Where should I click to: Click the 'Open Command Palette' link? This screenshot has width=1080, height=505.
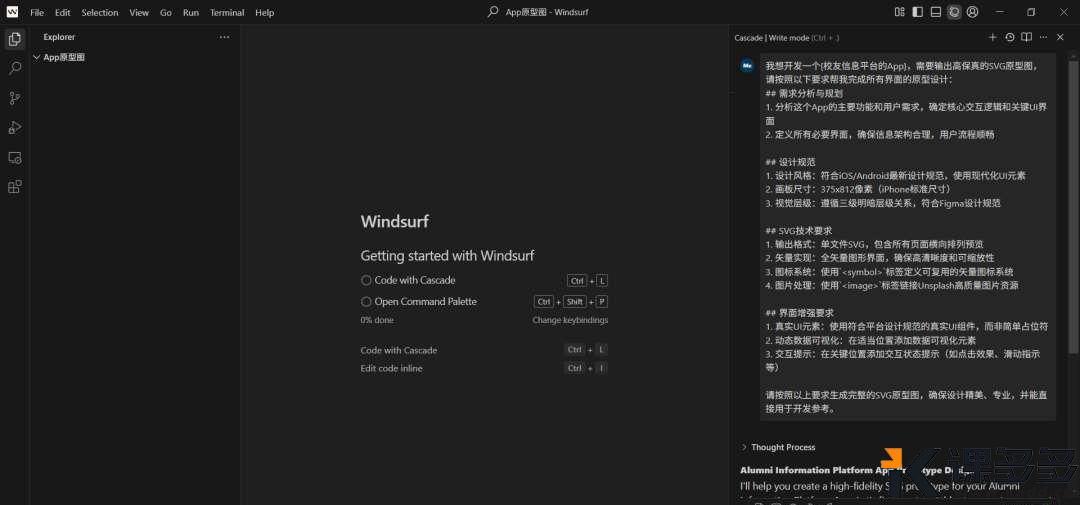tap(425, 302)
